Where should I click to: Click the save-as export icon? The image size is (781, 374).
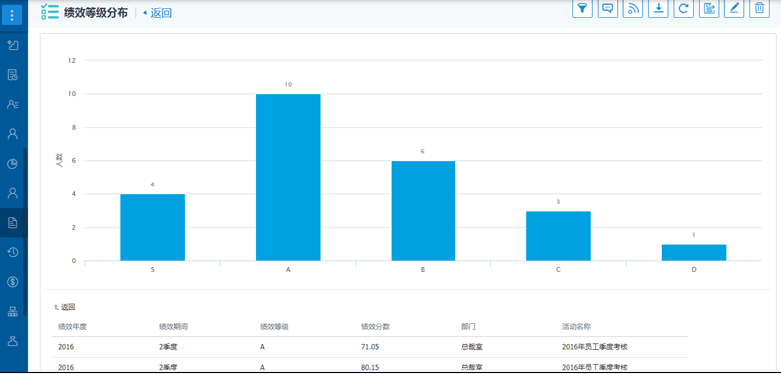click(709, 8)
